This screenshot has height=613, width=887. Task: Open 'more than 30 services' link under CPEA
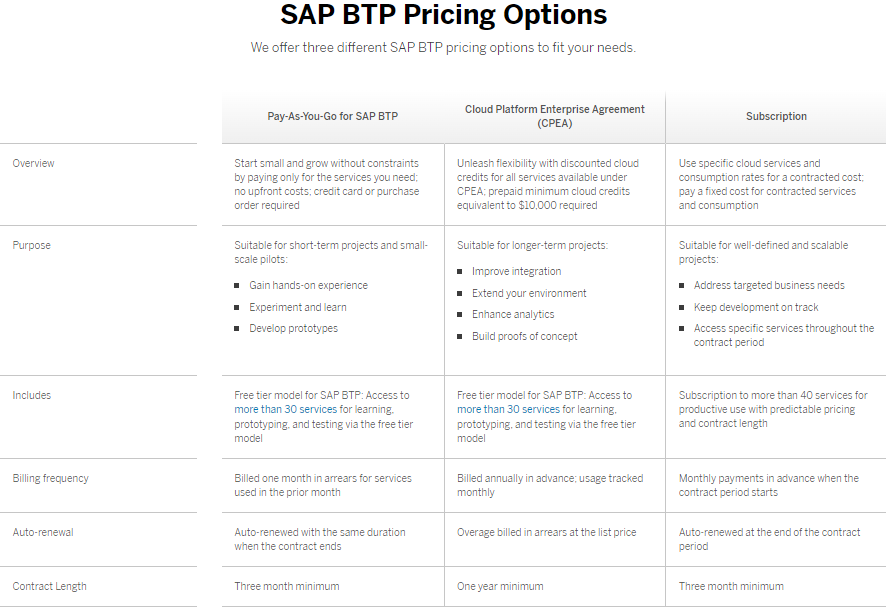point(508,410)
